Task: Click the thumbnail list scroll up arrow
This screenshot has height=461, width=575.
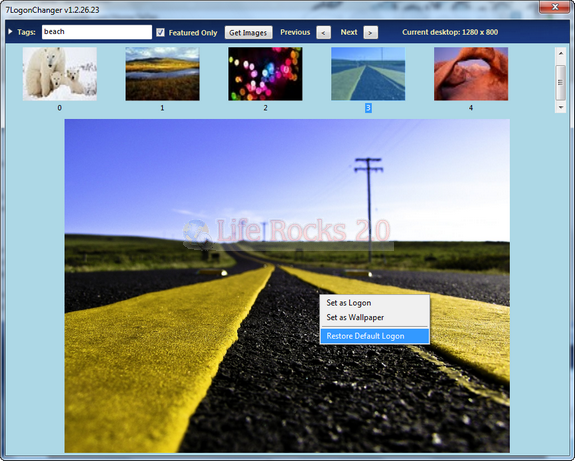Action: tap(560, 53)
